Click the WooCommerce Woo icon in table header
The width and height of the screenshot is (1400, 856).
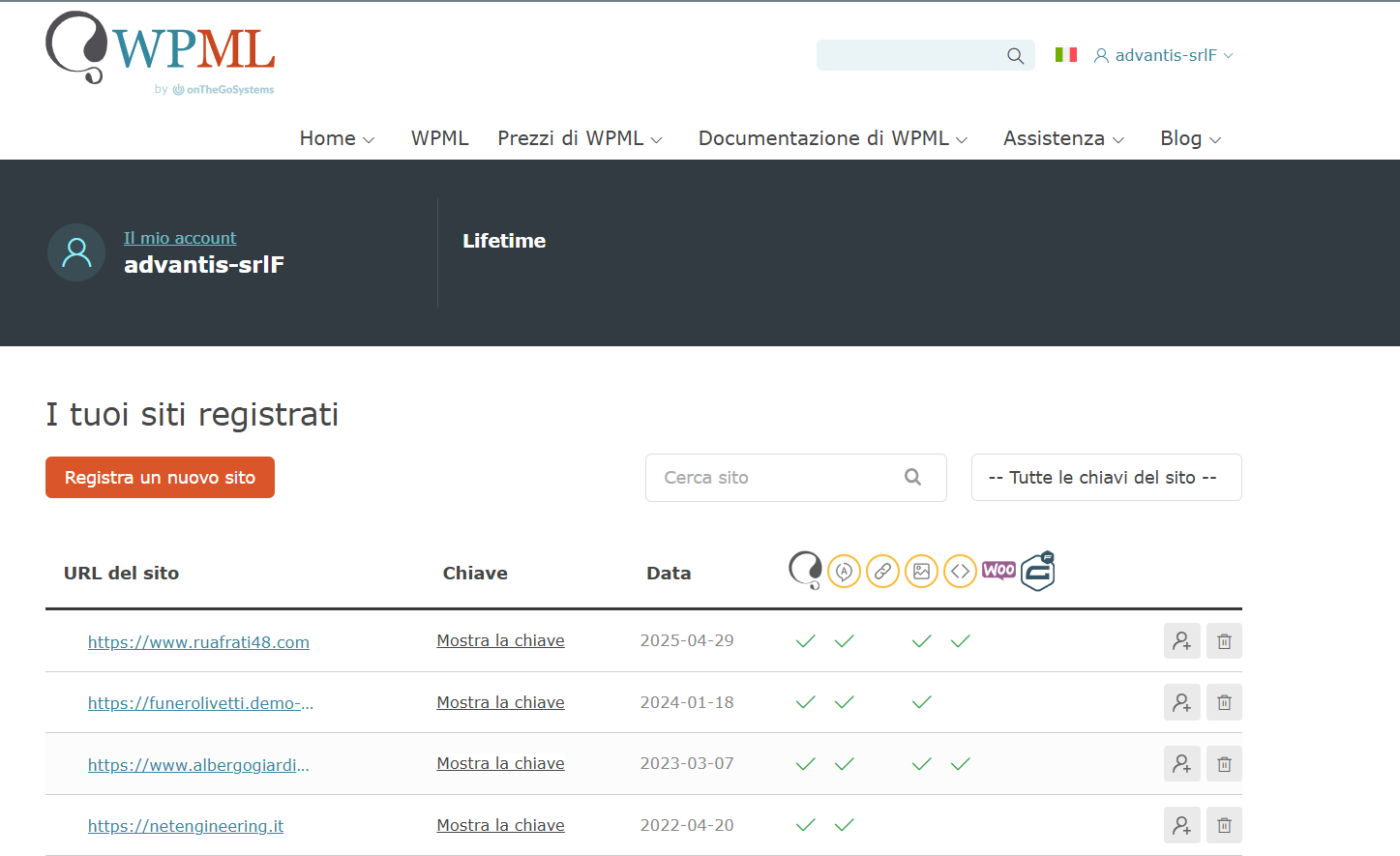[x=998, y=571]
